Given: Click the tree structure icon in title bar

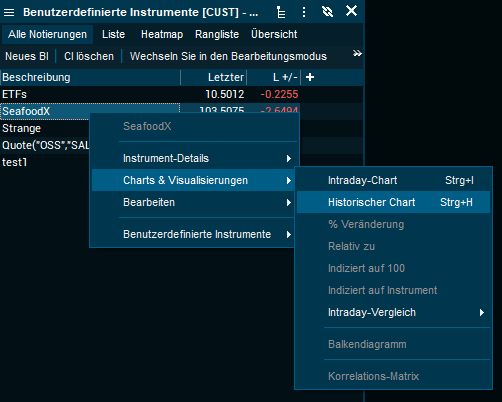Looking at the screenshot, I should [281, 12].
